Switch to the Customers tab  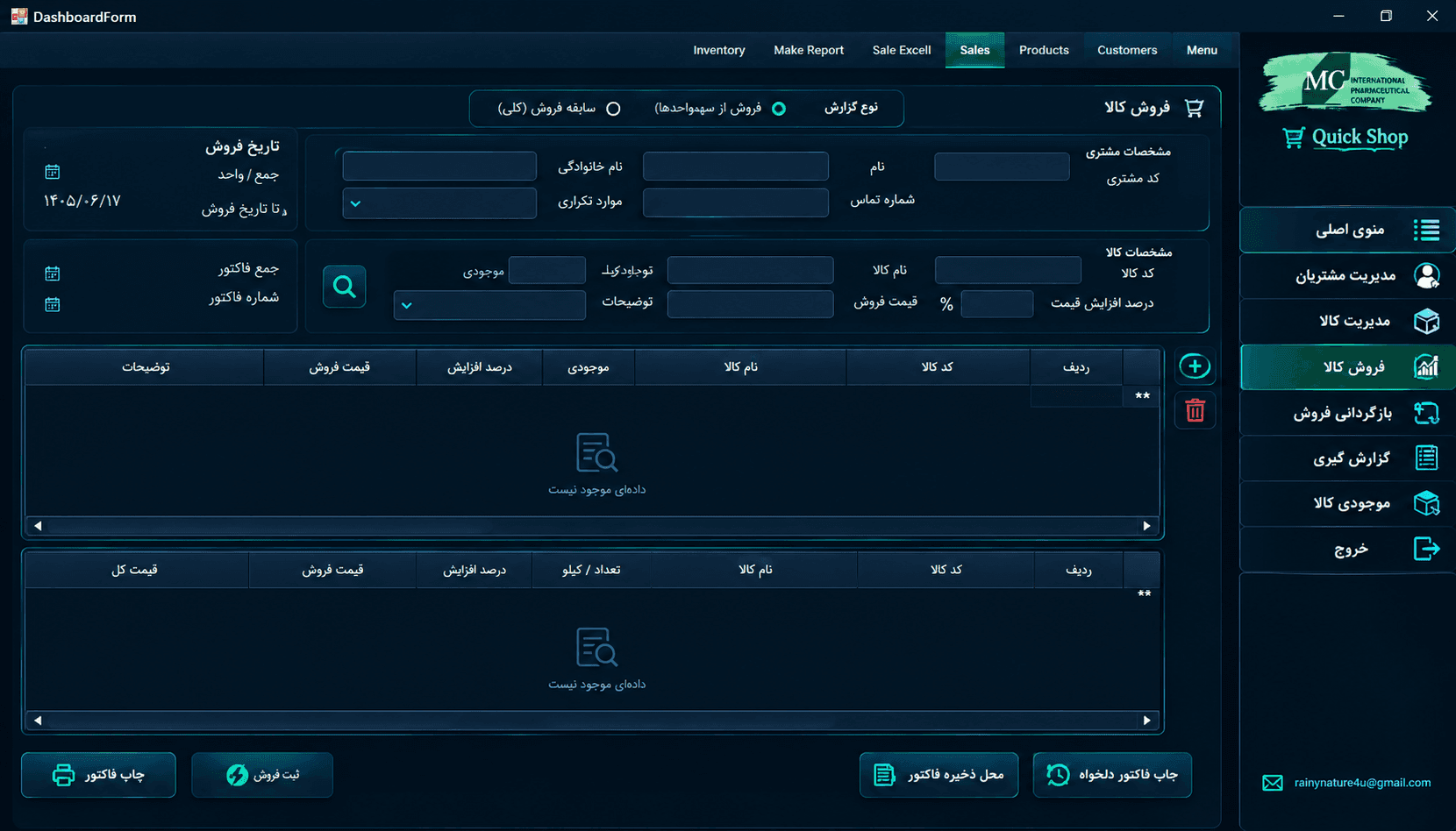point(1127,50)
